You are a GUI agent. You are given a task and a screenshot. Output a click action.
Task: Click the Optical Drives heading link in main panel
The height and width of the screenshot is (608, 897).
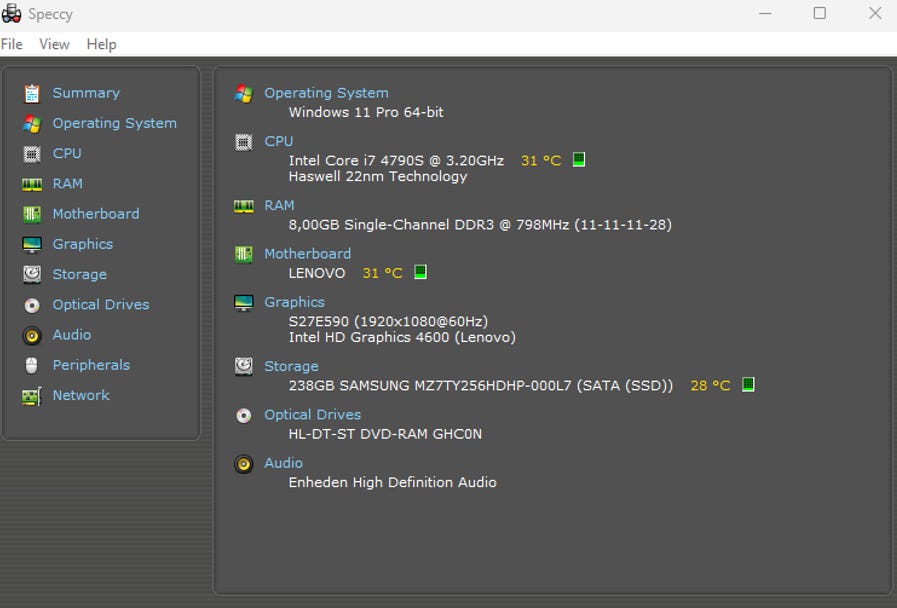[312, 415]
